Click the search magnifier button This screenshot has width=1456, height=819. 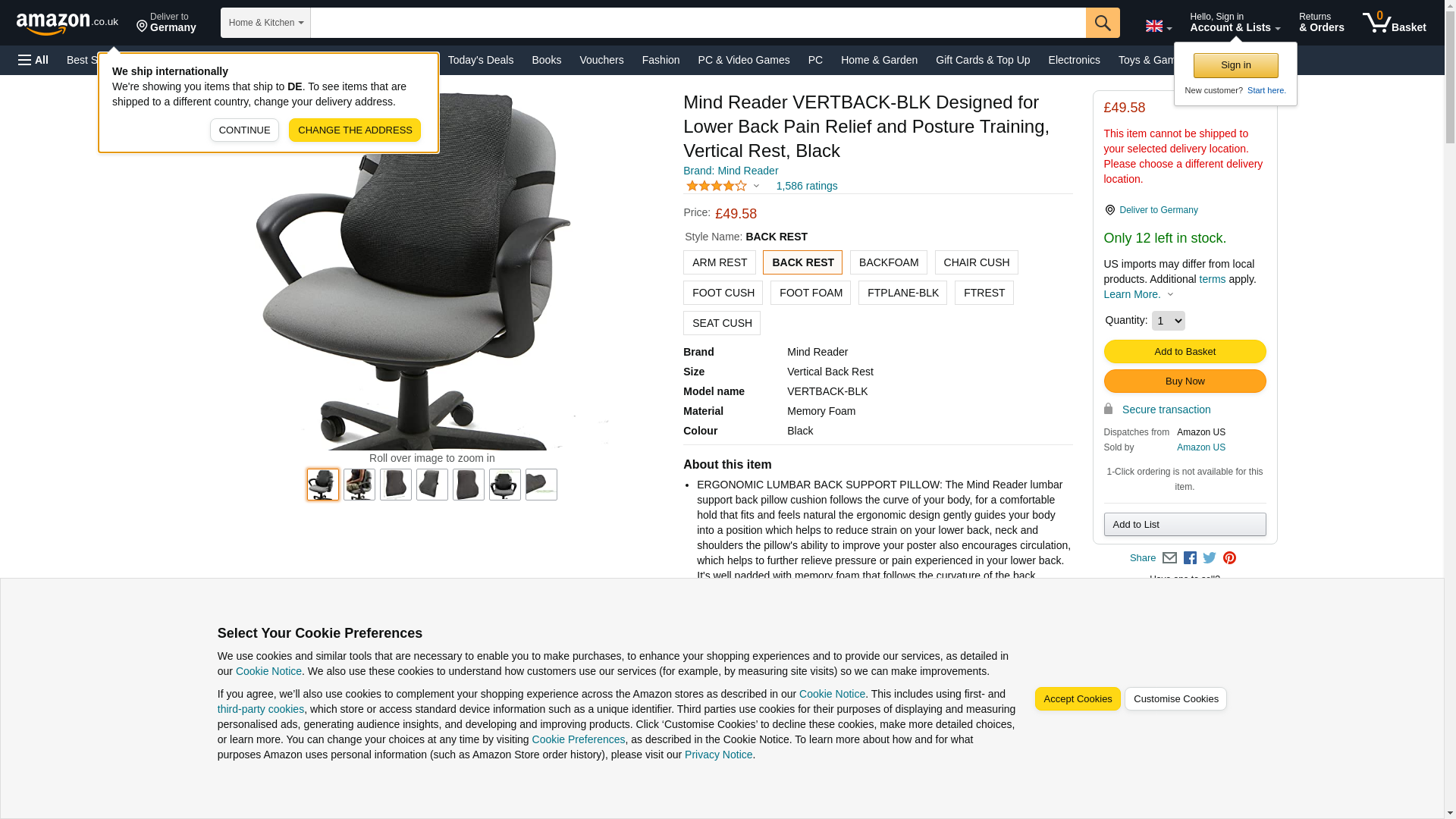coord(1102,23)
